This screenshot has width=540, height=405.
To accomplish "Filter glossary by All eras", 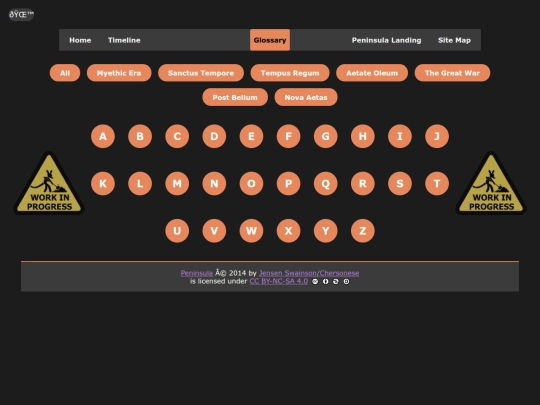I will click(x=65, y=73).
